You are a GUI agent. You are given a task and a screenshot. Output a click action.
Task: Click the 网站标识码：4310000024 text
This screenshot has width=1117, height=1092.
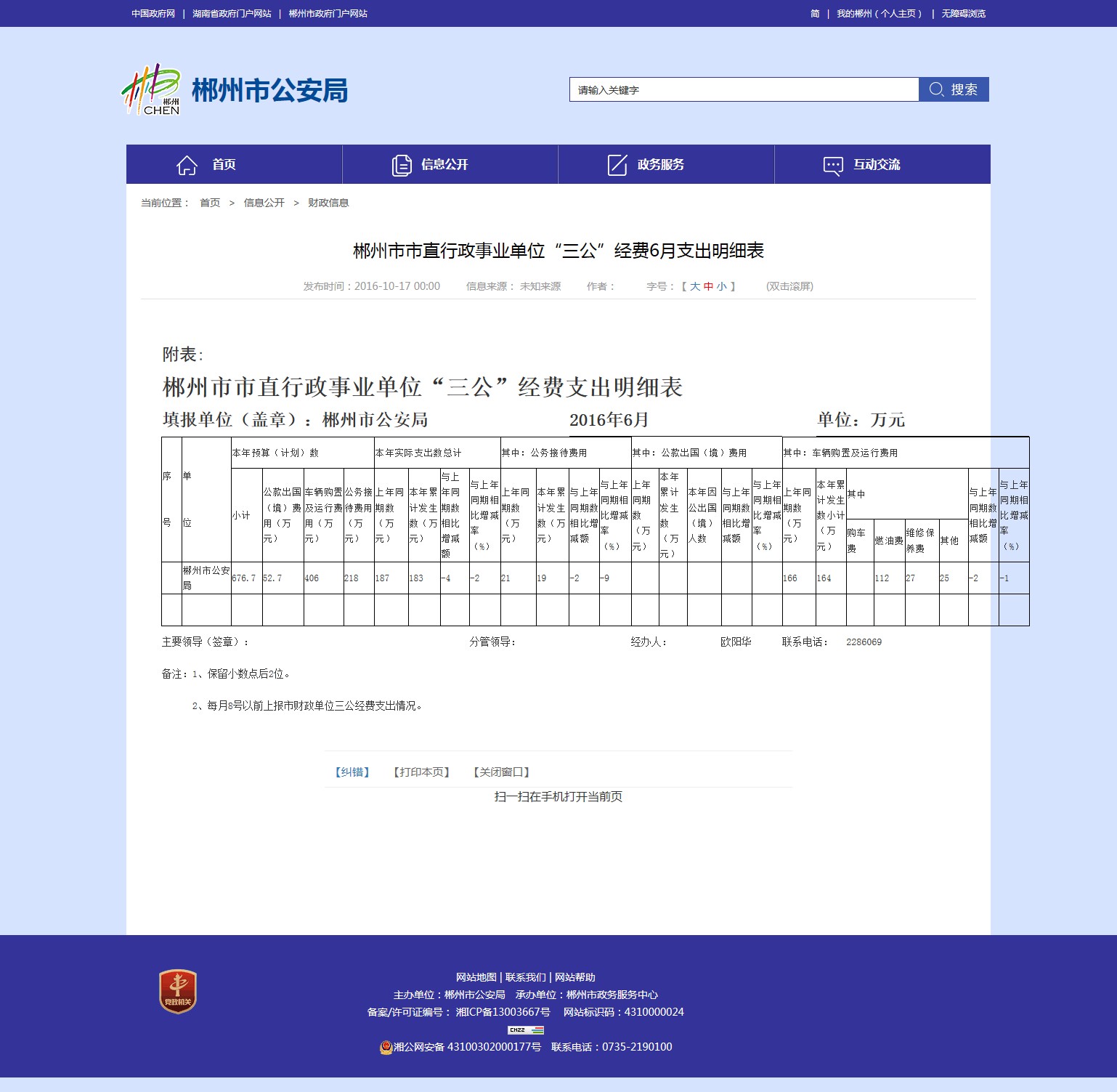tap(624, 1012)
